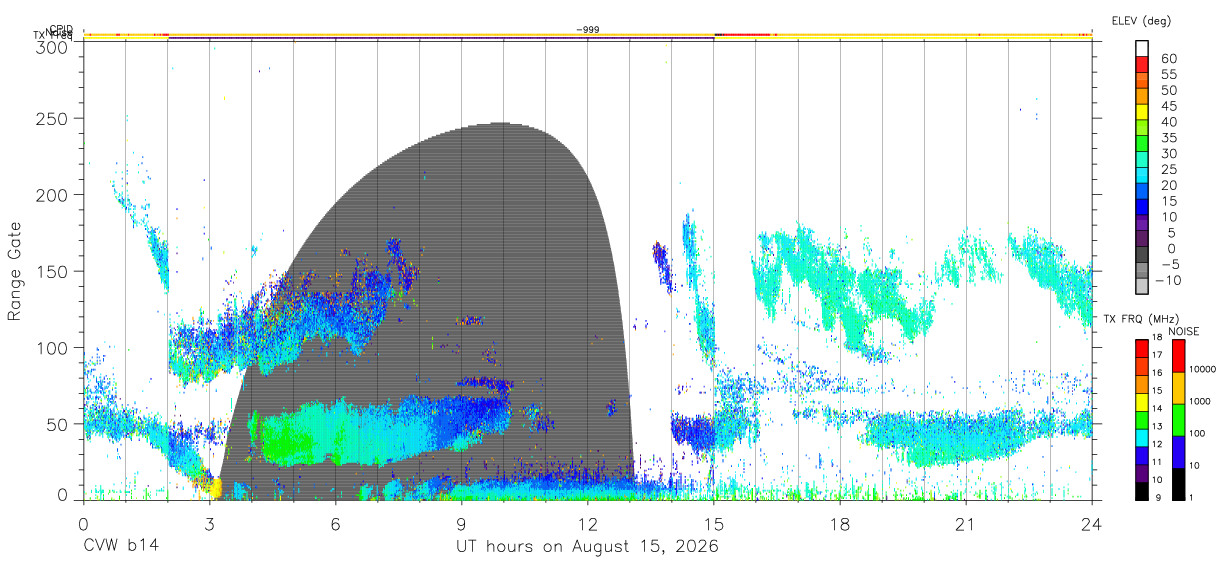Viewport: 1228px width, 567px height.
Task: Select the purple swatch in TX FRQ bar
Action: [1142, 473]
